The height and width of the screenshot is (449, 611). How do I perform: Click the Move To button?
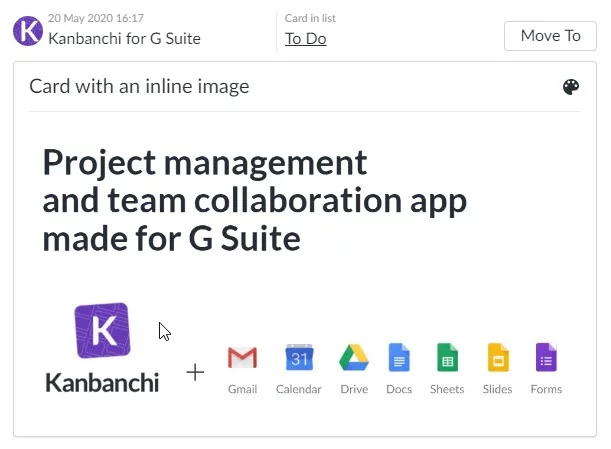550,36
